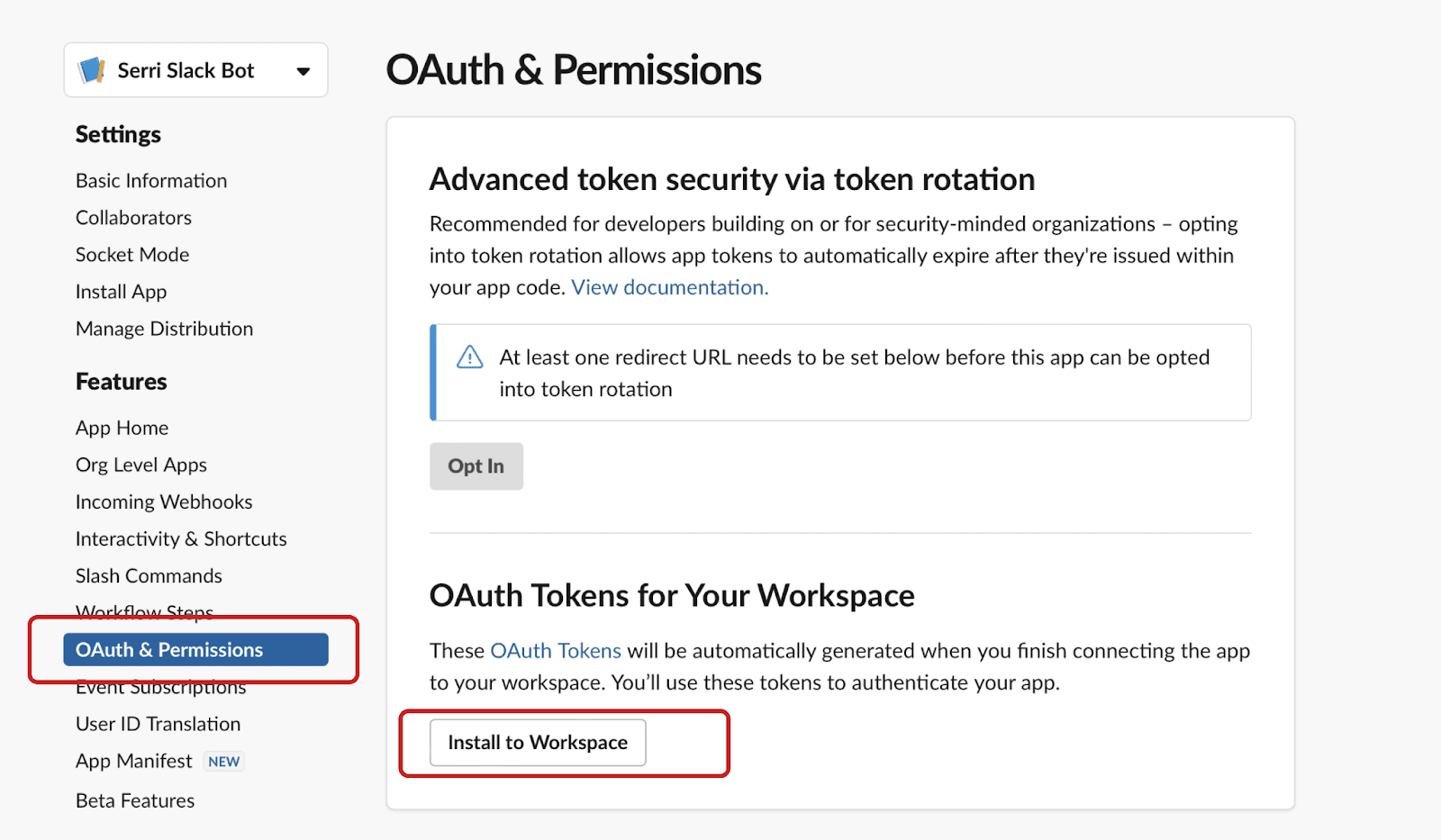
Task: Click the Serri Slack Bot app icon
Action: (x=92, y=70)
